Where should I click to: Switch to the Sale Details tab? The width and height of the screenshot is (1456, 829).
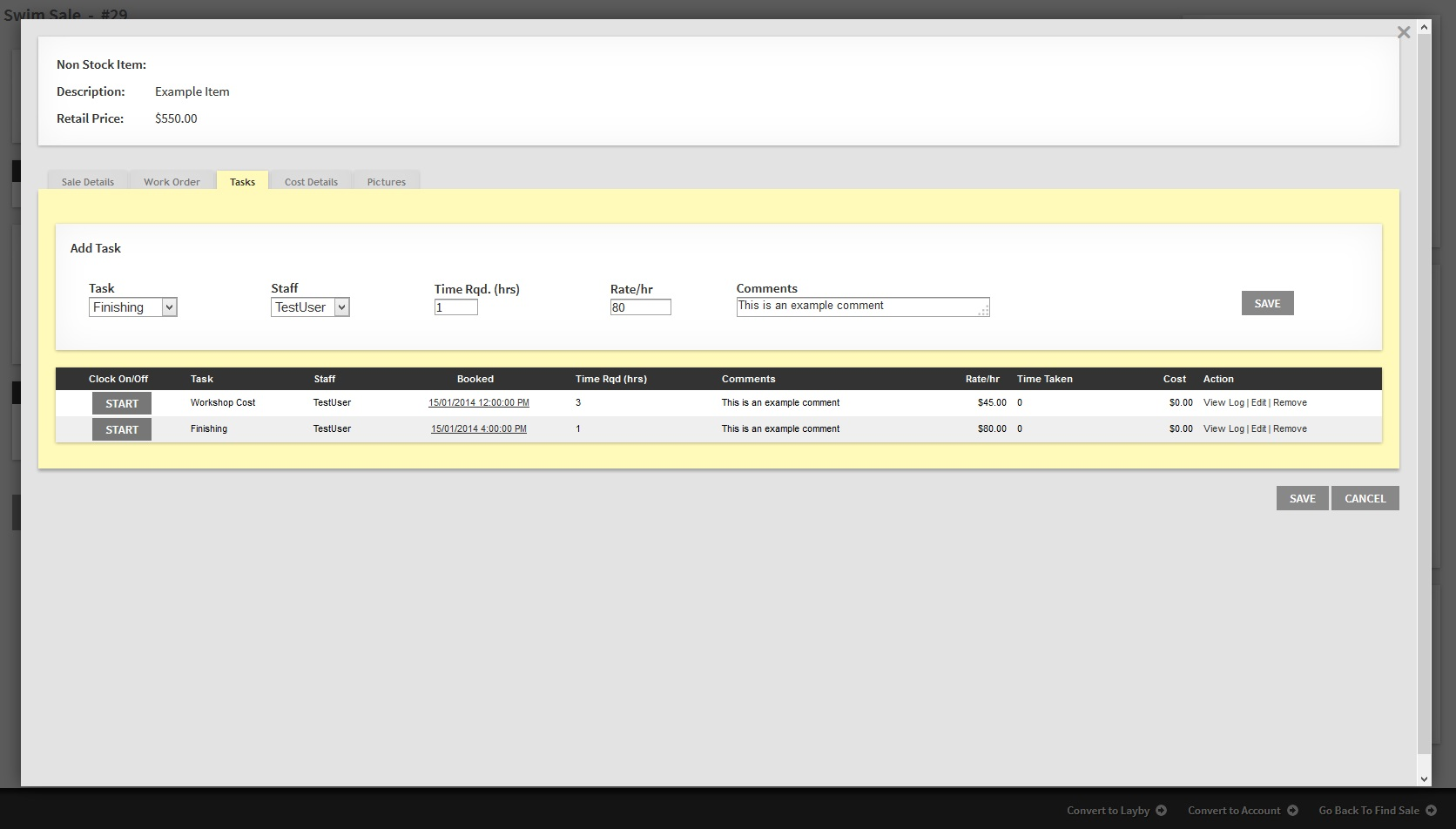(87, 181)
